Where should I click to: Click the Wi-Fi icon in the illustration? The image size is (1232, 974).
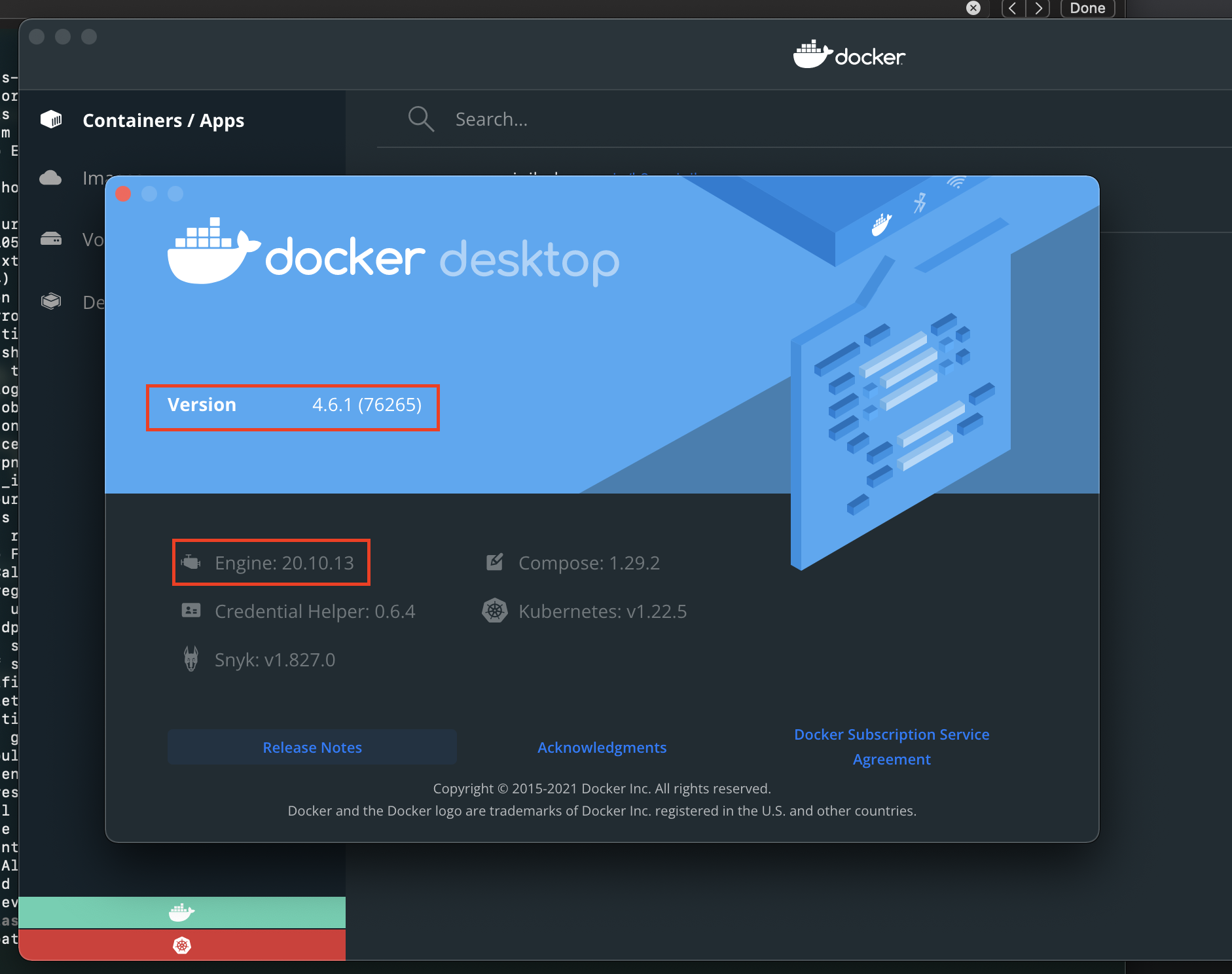click(x=956, y=183)
